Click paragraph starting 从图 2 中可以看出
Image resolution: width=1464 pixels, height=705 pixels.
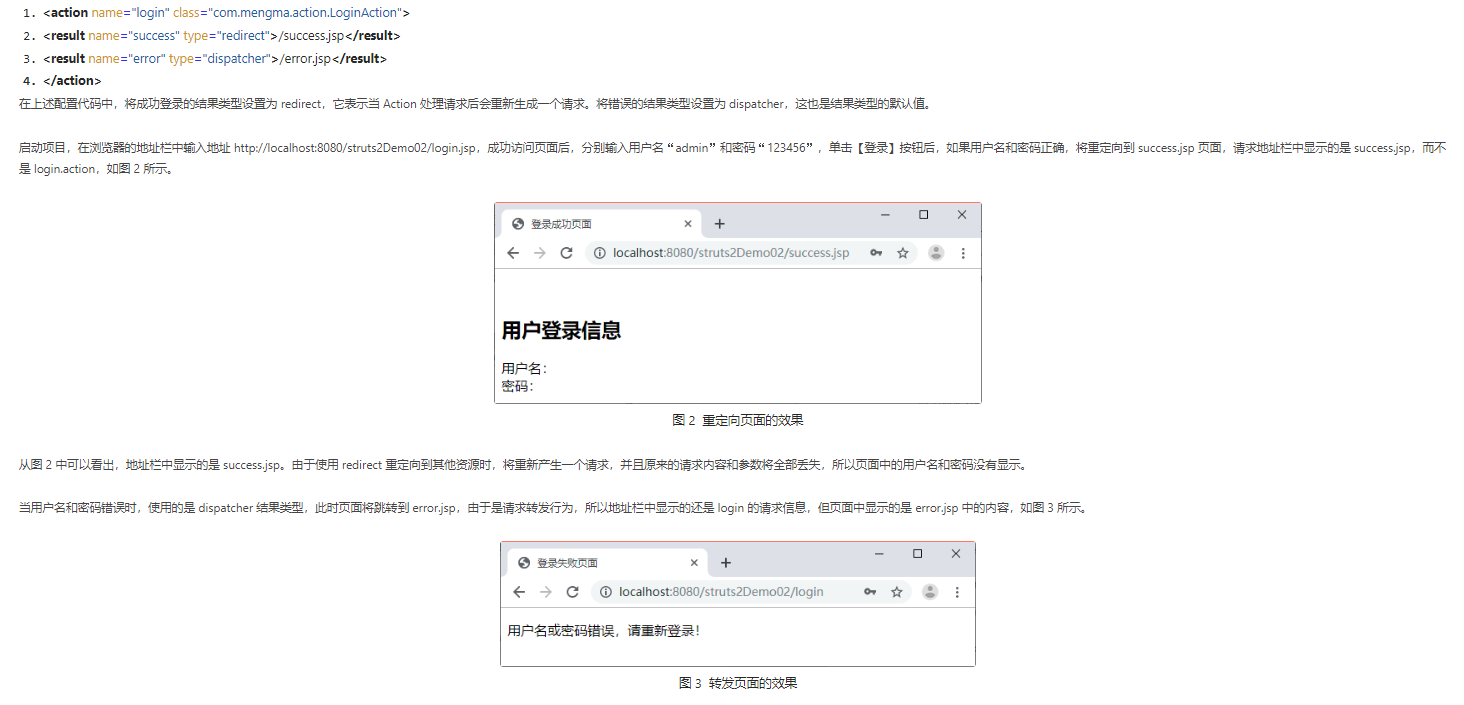tap(522, 465)
